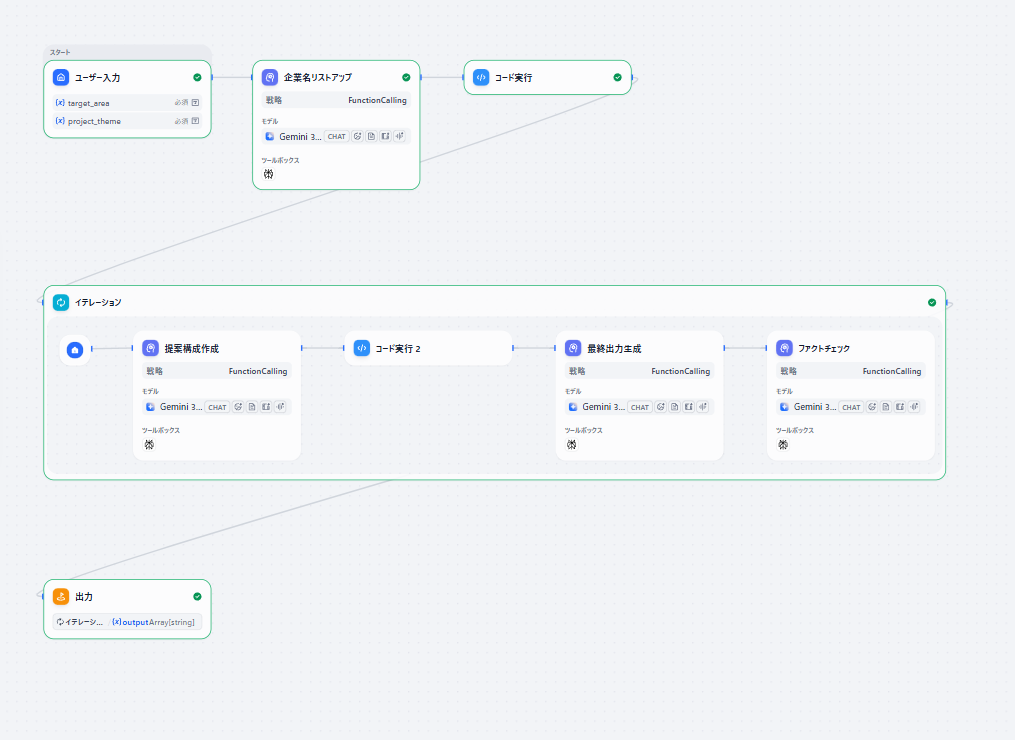Click the 戦略 FunctionCalling row in 企業名リストアップ
Screen dimensions: 1015x740
click(x=336, y=100)
